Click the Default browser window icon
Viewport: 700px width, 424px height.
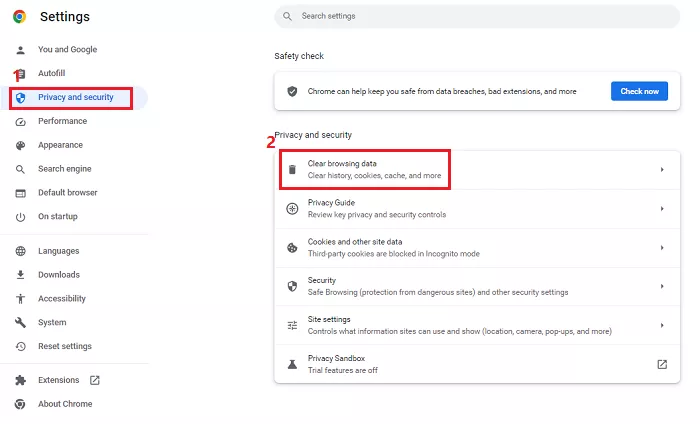(x=21, y=193)
